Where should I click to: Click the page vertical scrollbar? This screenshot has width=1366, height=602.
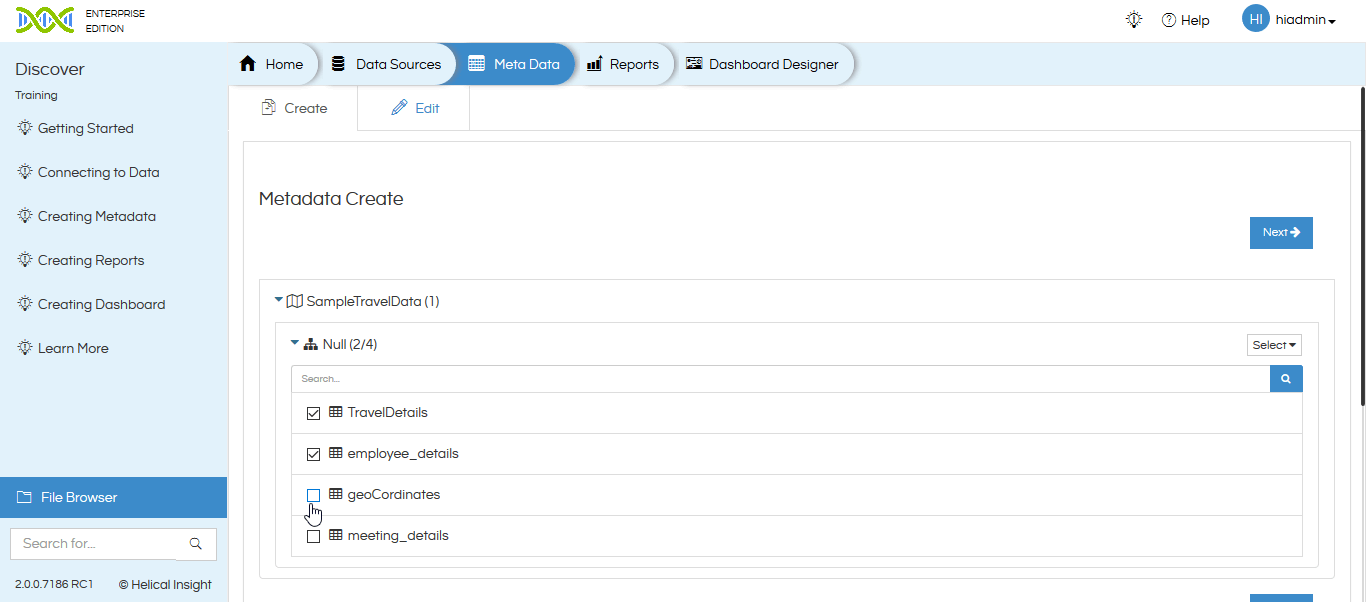[1362, 246]
